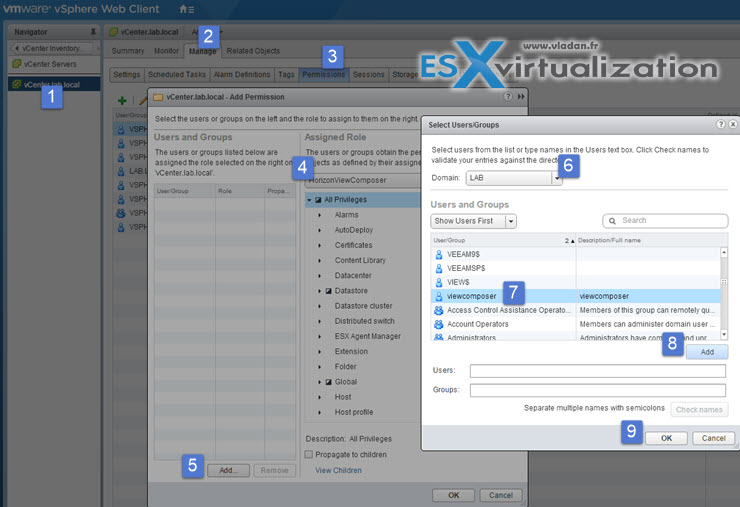Click the home menu icon in header
This screenshot has height=507, width=740.
[x=186, y=9]
